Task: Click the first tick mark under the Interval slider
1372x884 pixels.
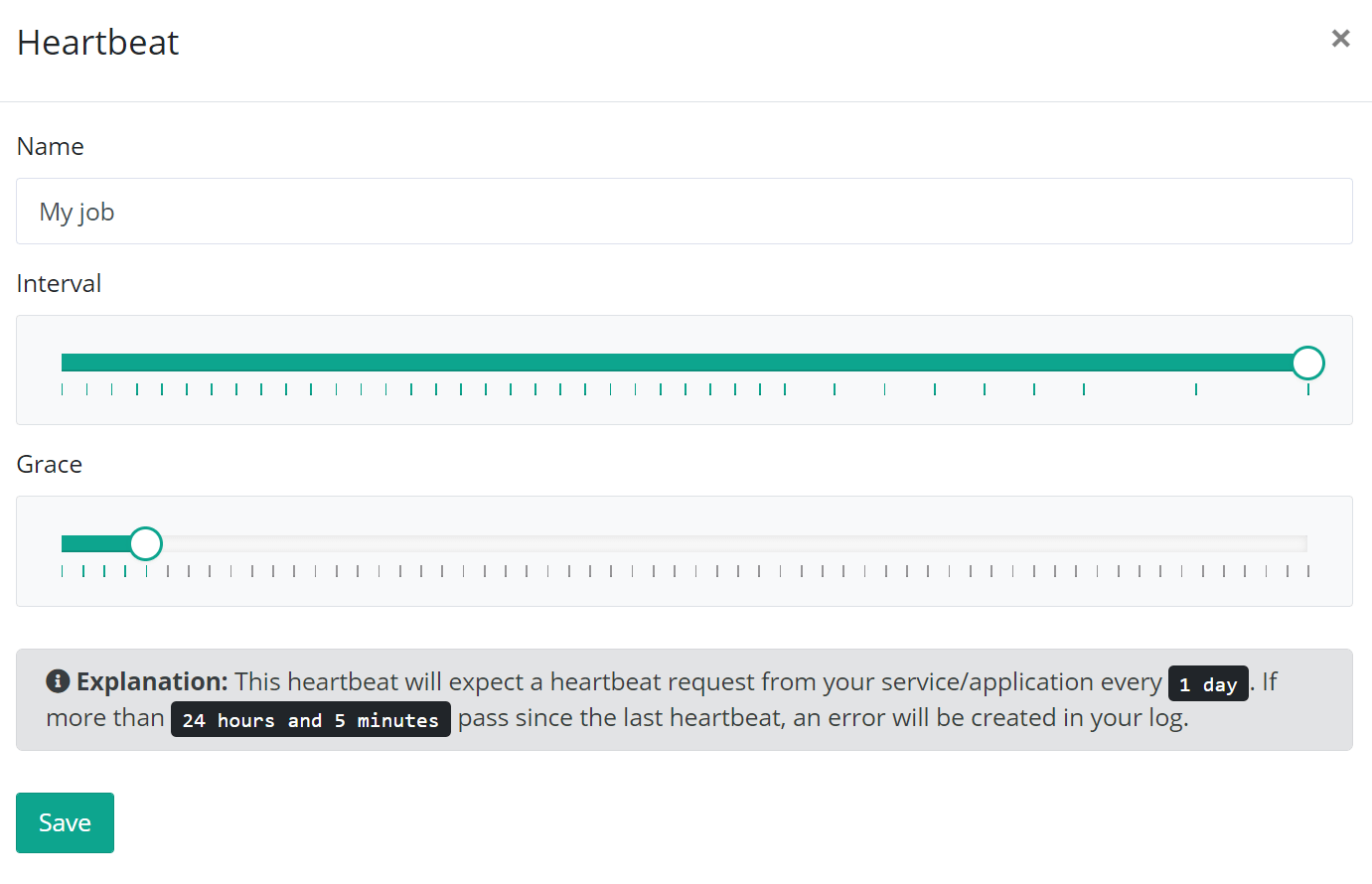Action: click(x=62, y=389)
